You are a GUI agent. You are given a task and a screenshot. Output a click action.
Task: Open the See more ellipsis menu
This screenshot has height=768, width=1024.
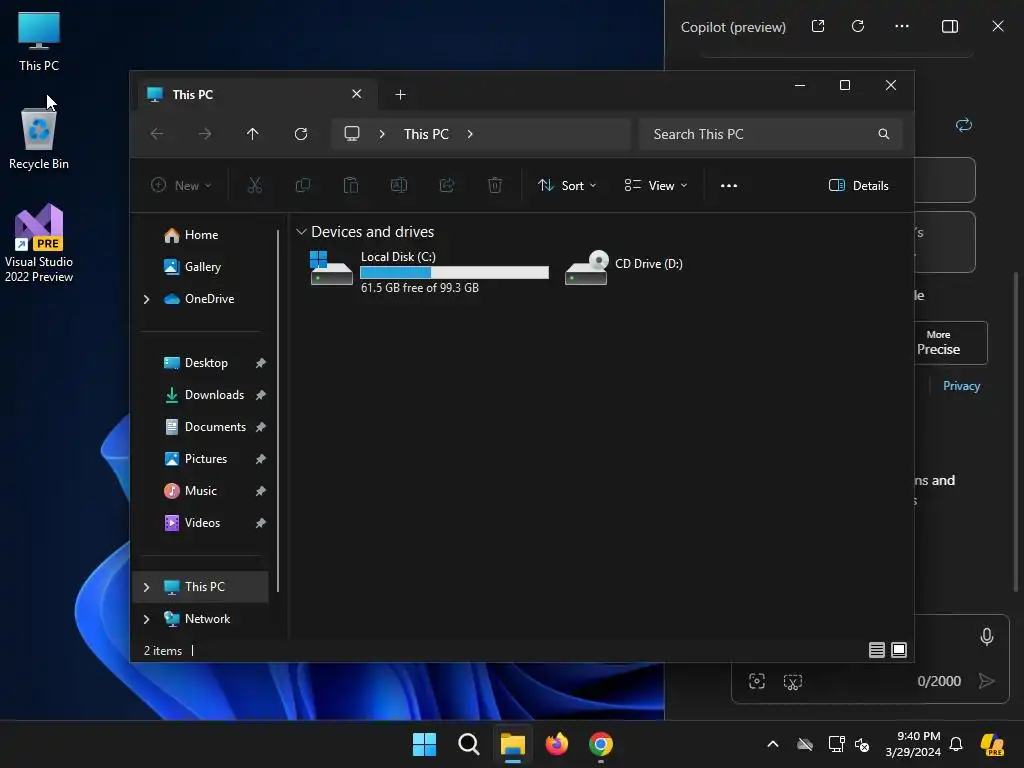[x=729, y=185]
